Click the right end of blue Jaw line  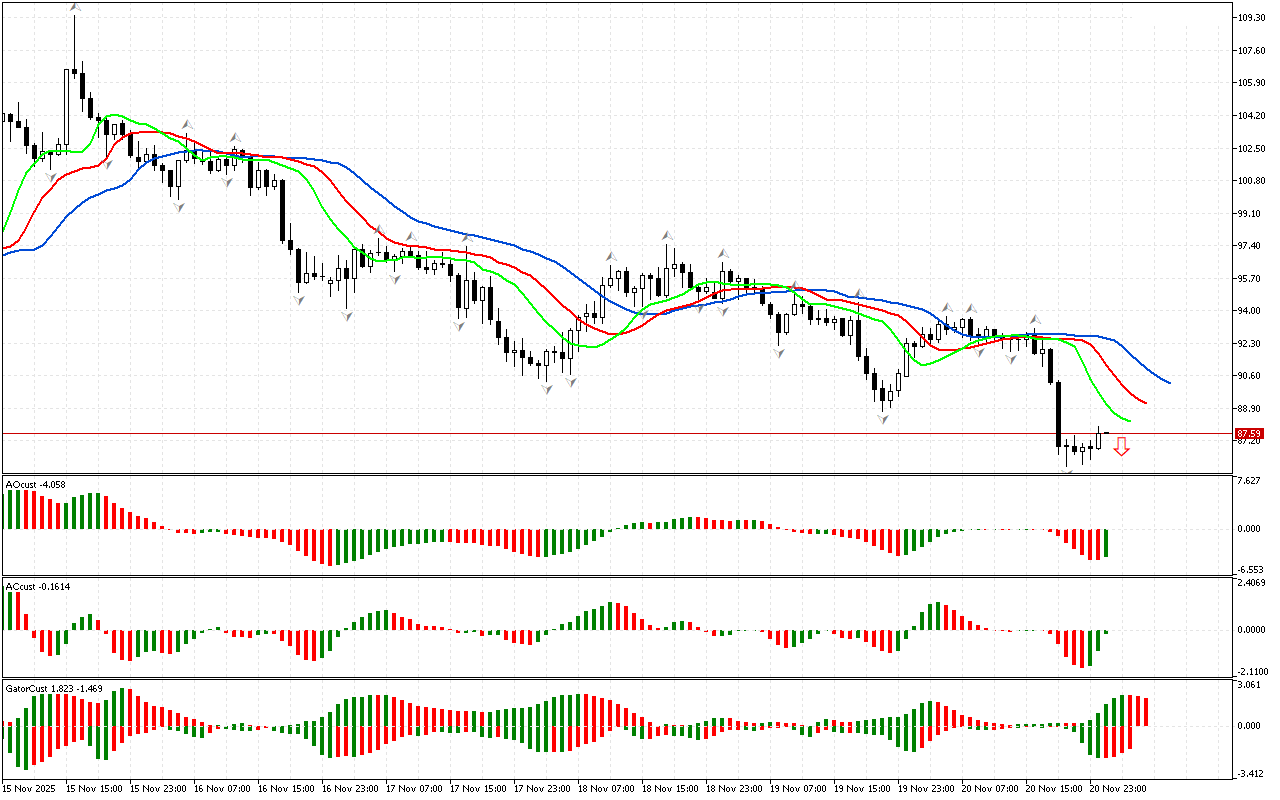pos(1168,382)
